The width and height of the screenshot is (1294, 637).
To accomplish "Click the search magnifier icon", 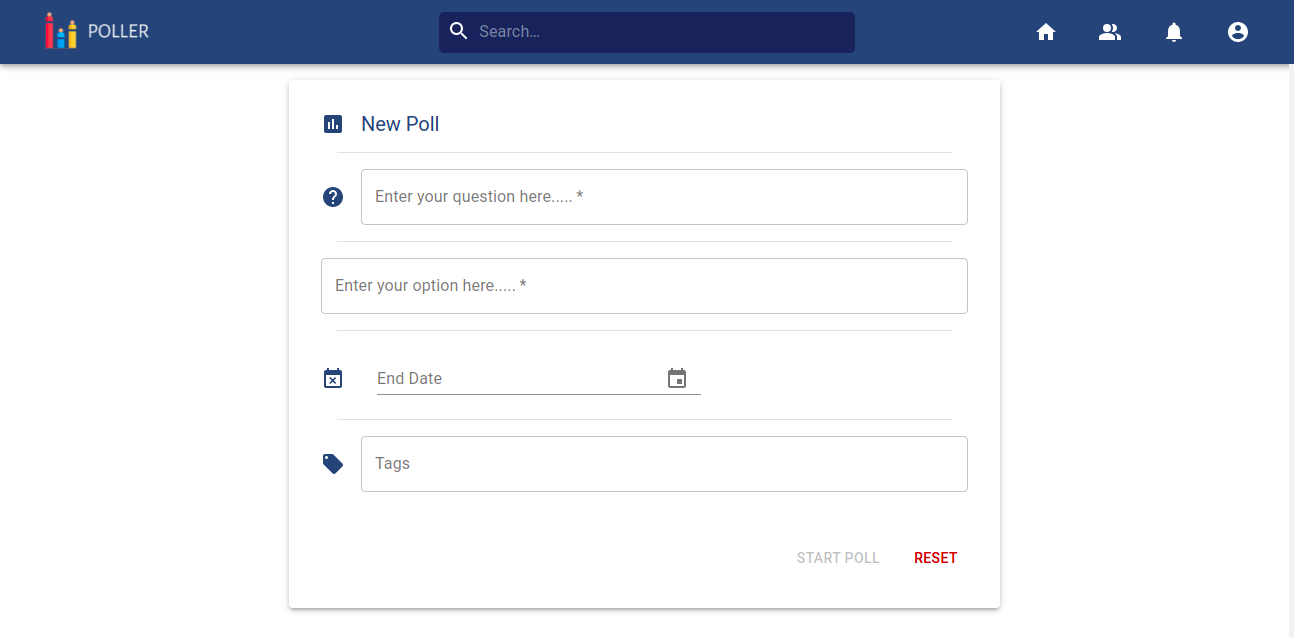I will [x=459, y=31].
